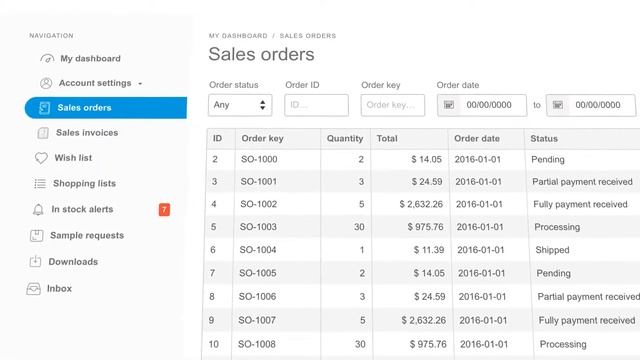
Task: Go to Sales invoices page
Action: tap(87, 133)
